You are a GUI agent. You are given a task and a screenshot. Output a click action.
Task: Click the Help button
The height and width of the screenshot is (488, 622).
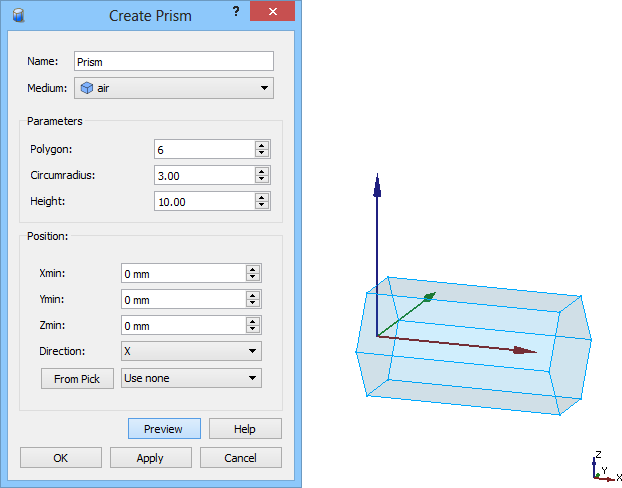245,429
